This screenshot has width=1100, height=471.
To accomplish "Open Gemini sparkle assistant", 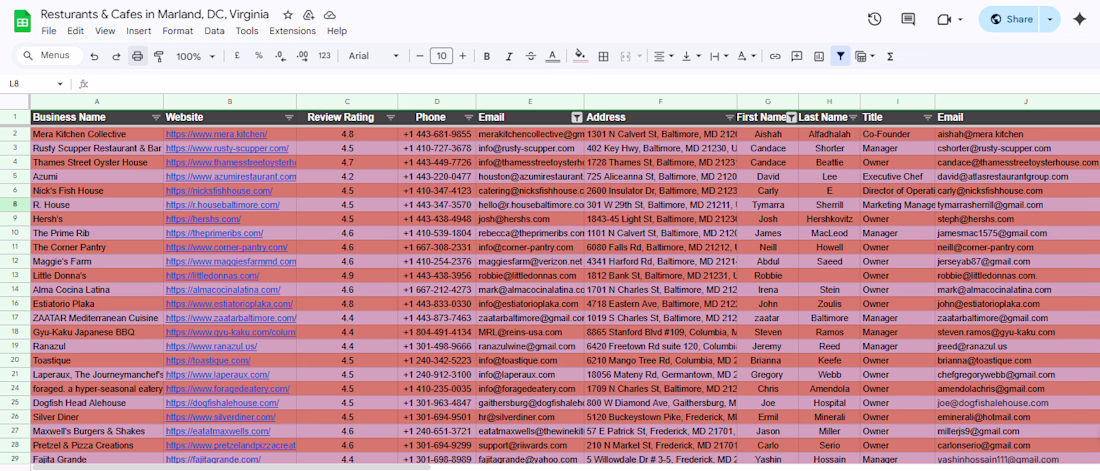I will pos(1080,20).
